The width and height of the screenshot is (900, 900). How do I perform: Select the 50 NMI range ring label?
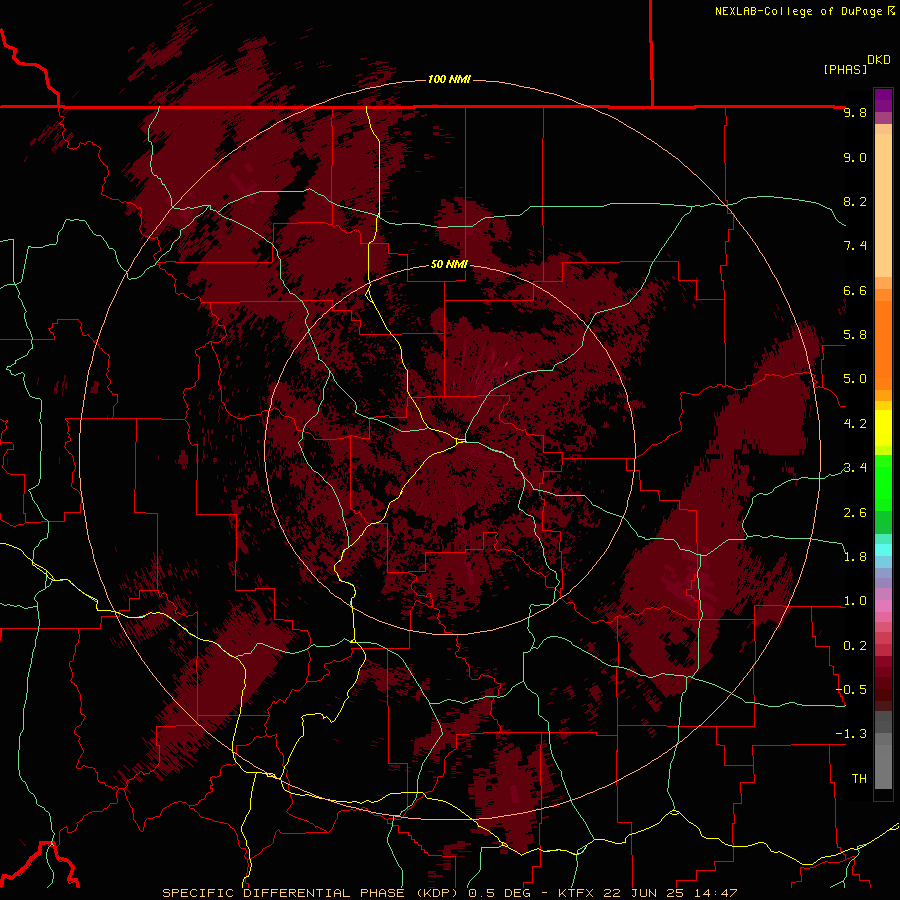[449, 264]
